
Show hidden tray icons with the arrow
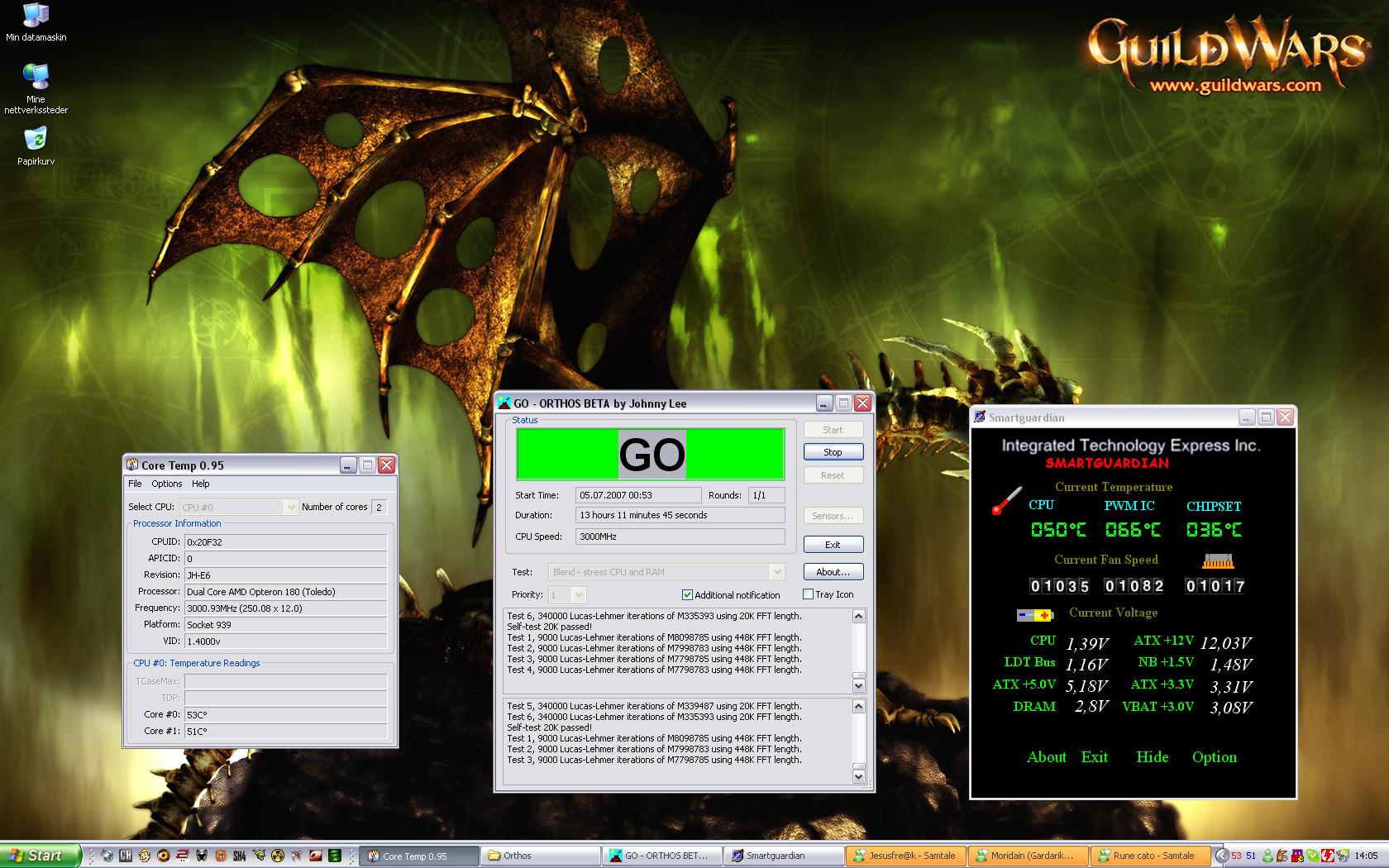tap(1222, 856)
